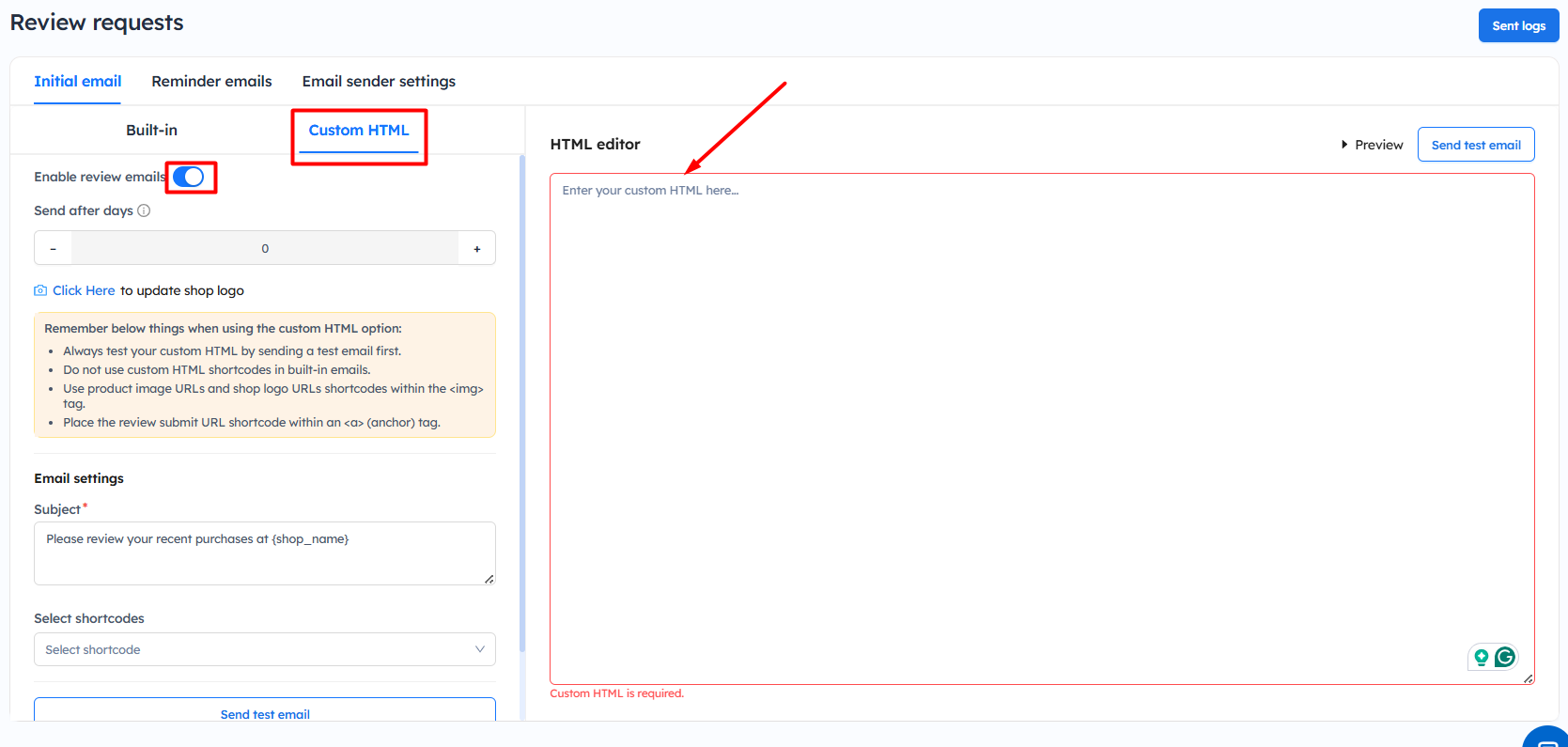
Task: Switch to the Reminder emails tab
Action: tap(211, 82)
